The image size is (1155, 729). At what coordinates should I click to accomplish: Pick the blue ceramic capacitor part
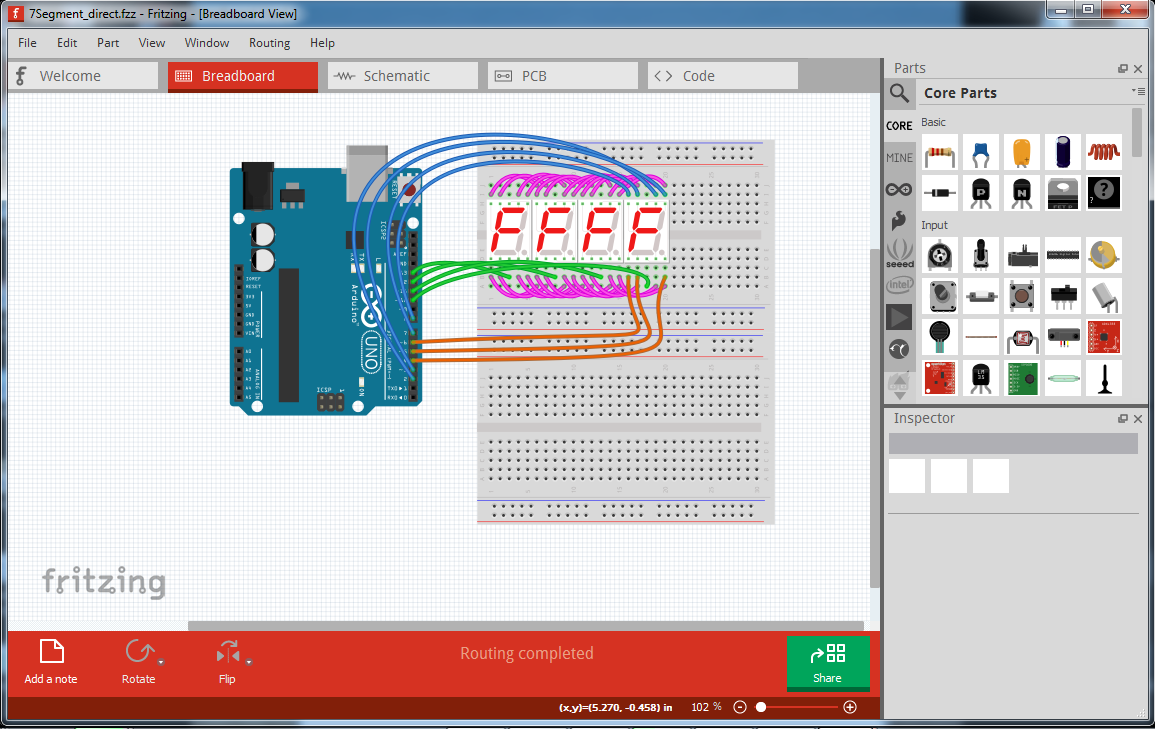coord(980,152)
